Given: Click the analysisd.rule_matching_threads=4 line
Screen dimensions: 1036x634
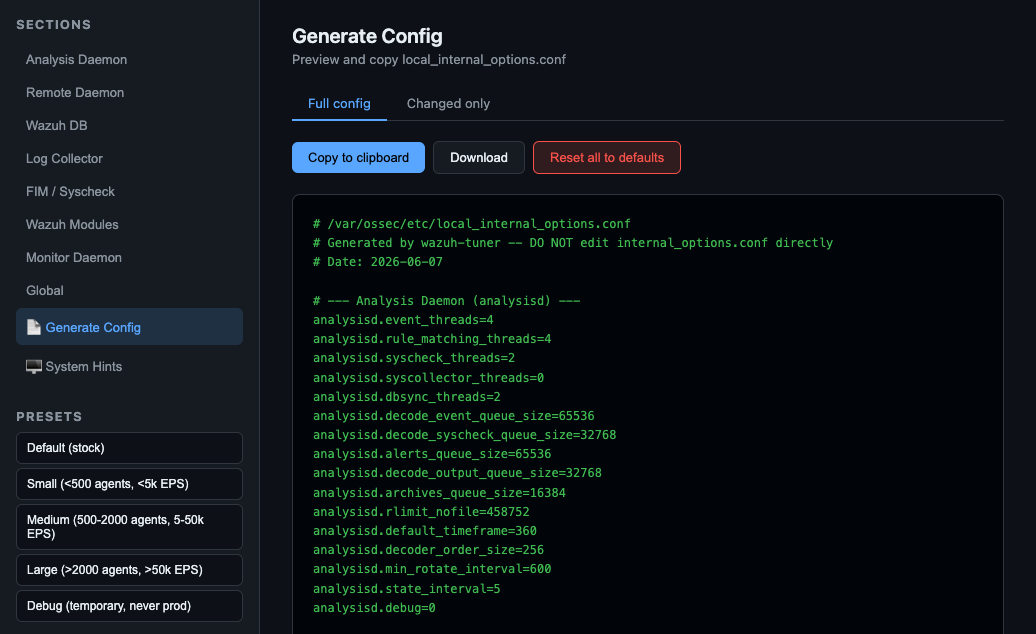Looking at the screenshot, I should [x=432, y=339].
